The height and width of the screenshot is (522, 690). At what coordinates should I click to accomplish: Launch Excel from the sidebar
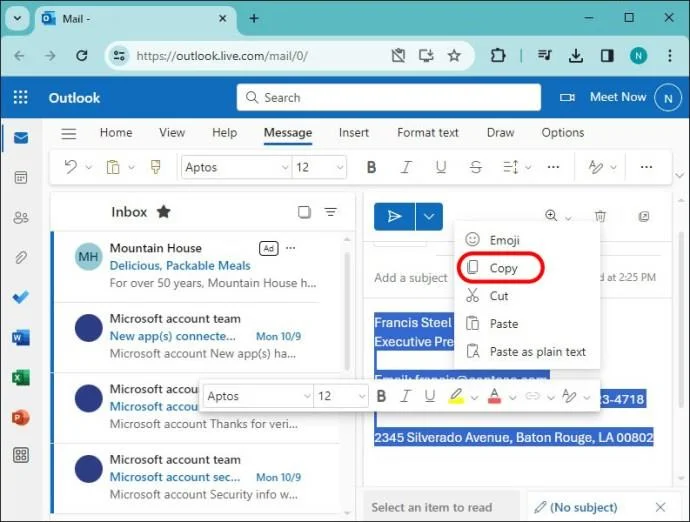tap(21, 378)
